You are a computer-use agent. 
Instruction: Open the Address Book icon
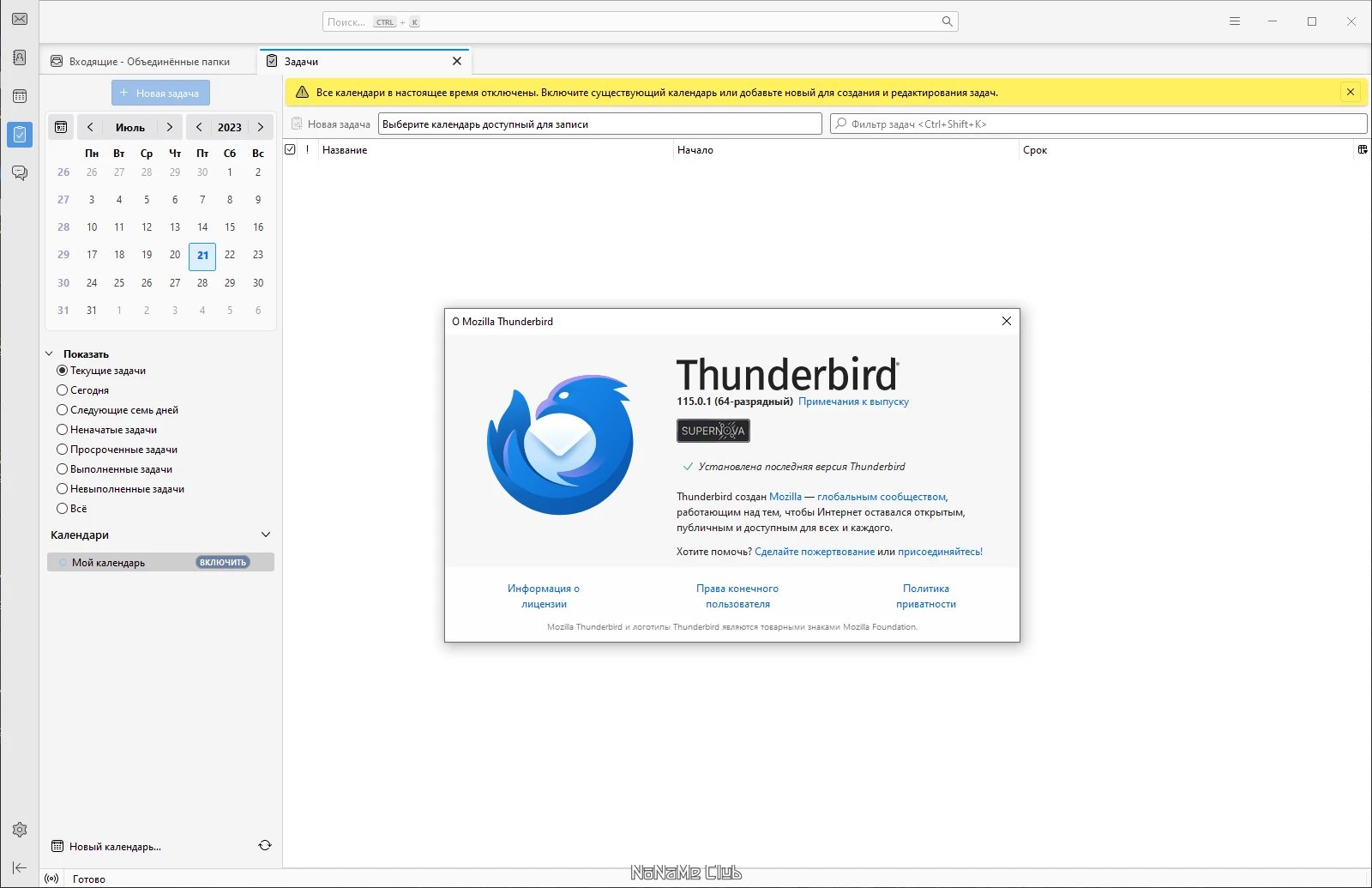(20, 57)
